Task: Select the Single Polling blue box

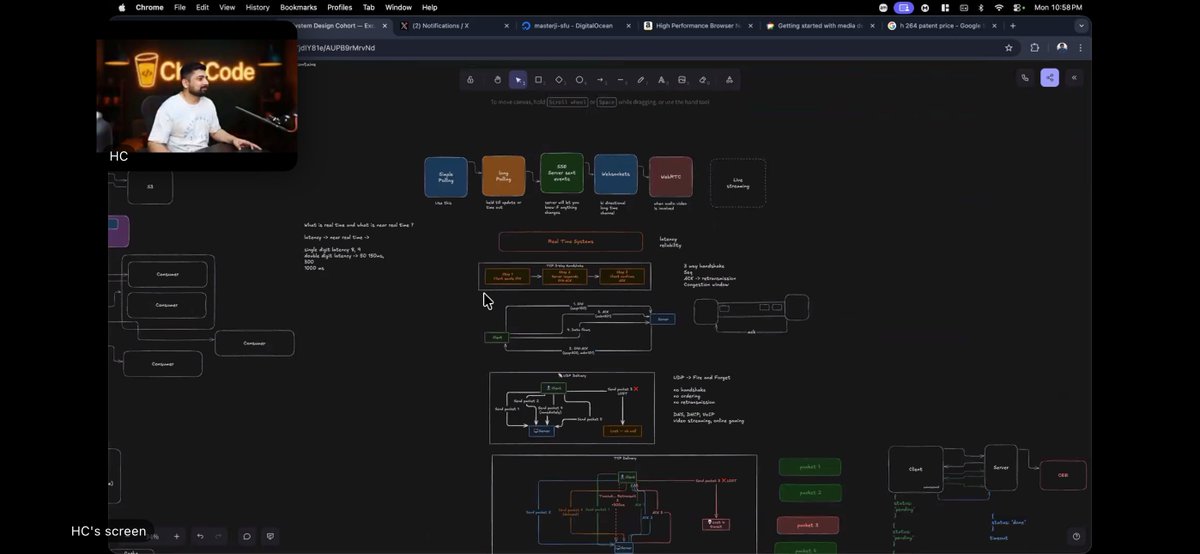Action: (x=446, y=177)
